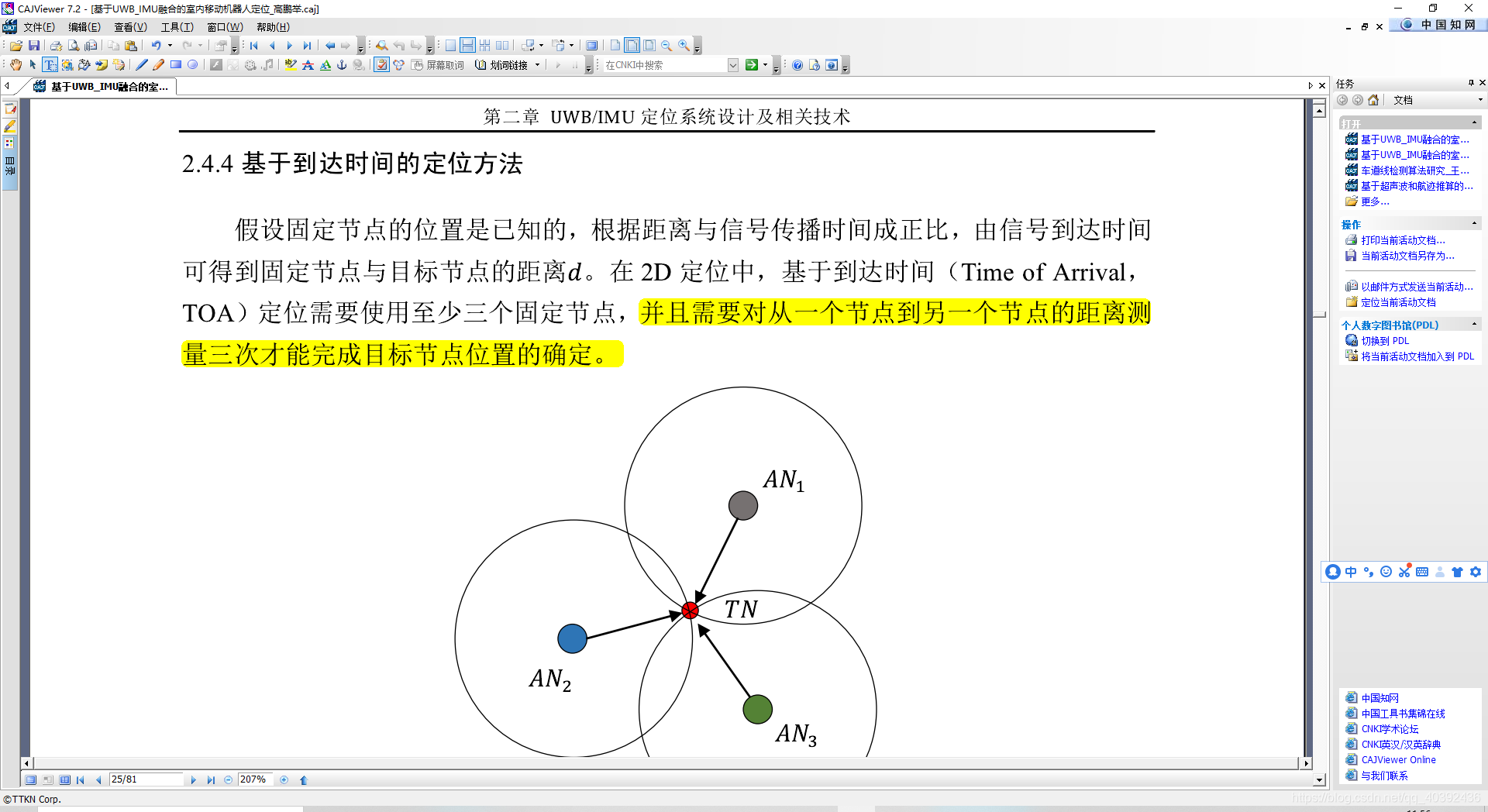Click 当前活动文档另存为 link
The height and width of the screenshot is (812, 1488).
point(1407,256)
